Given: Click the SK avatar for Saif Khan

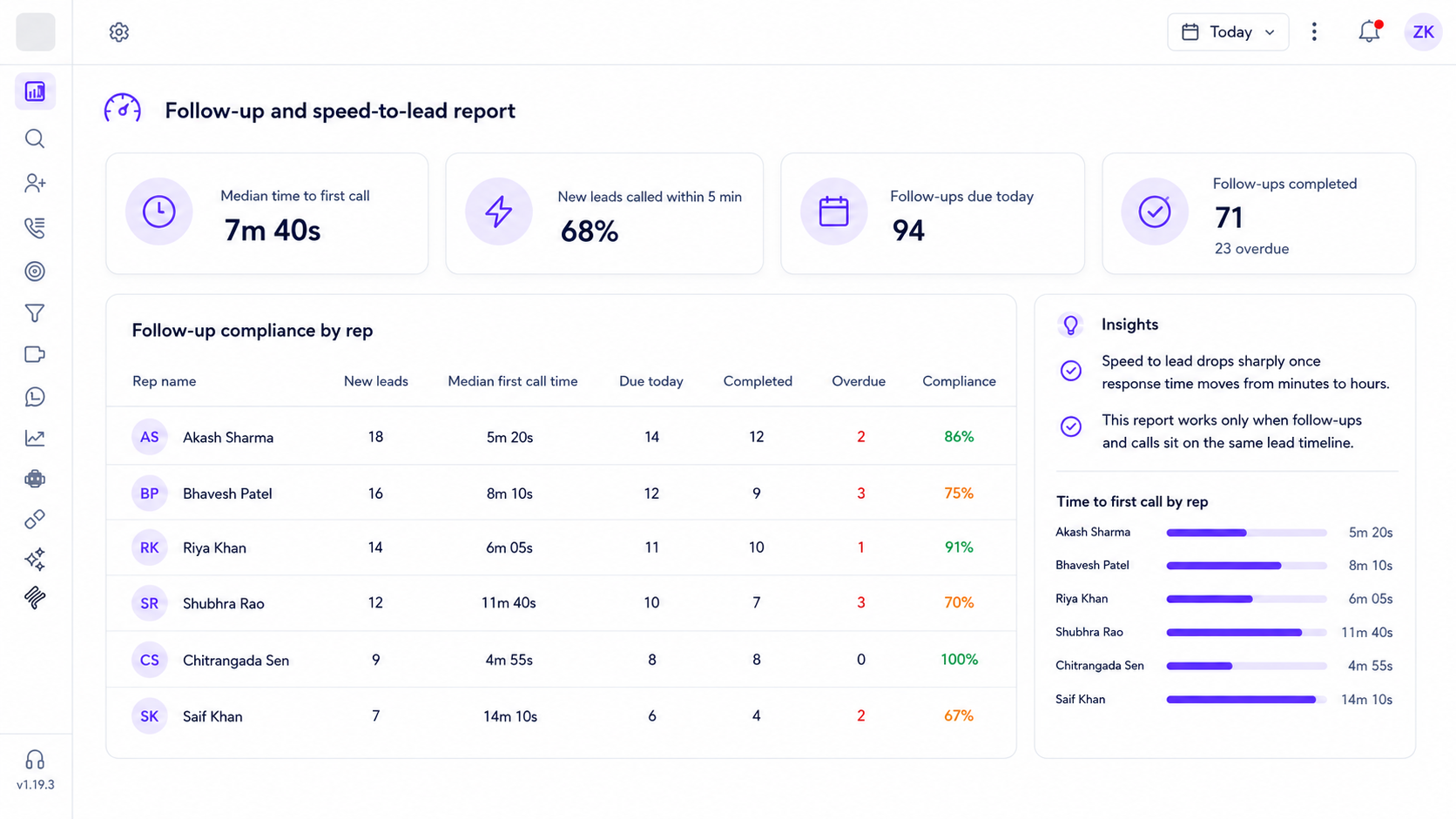Looking at the screenshot, I should 150,716.
